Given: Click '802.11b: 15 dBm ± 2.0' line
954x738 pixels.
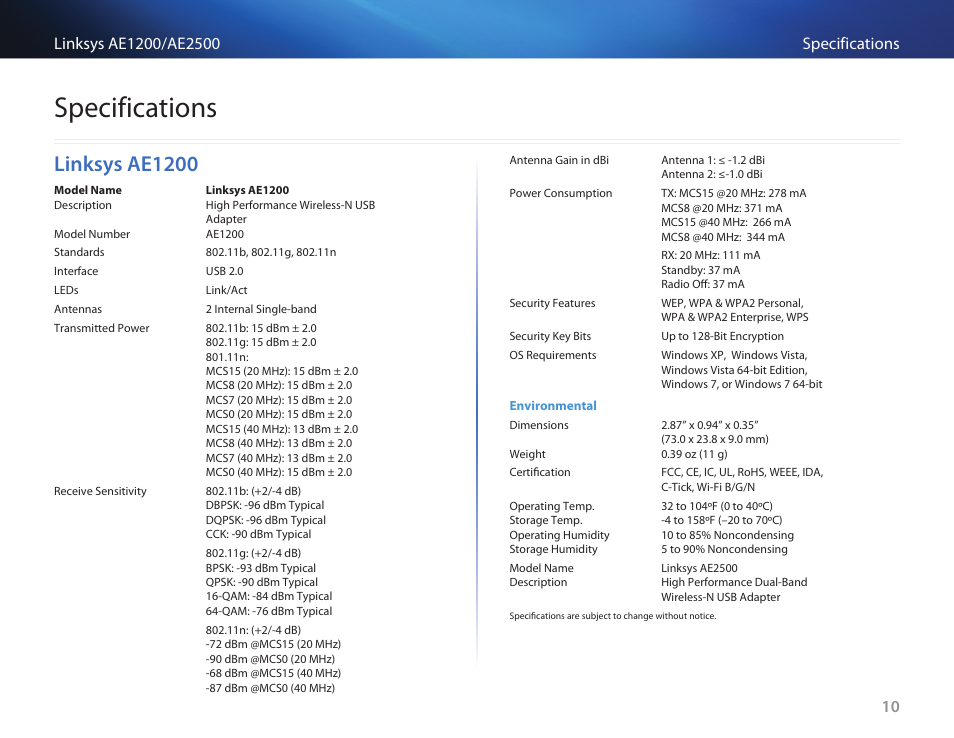Looking at the screenshot, I should pos(261,328).
